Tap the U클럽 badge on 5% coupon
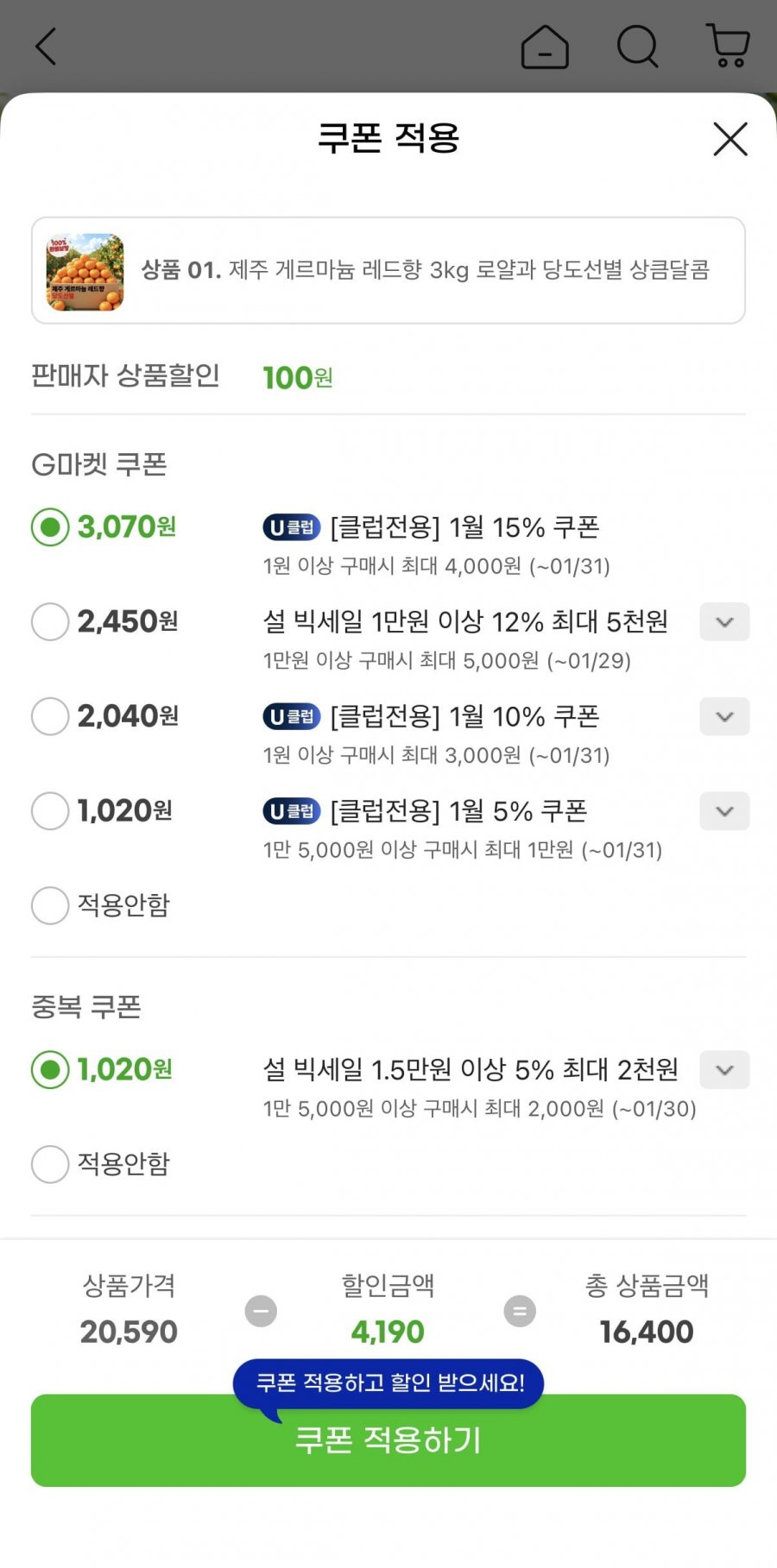This screenshot has width=777, height=1568. [292, 811]
